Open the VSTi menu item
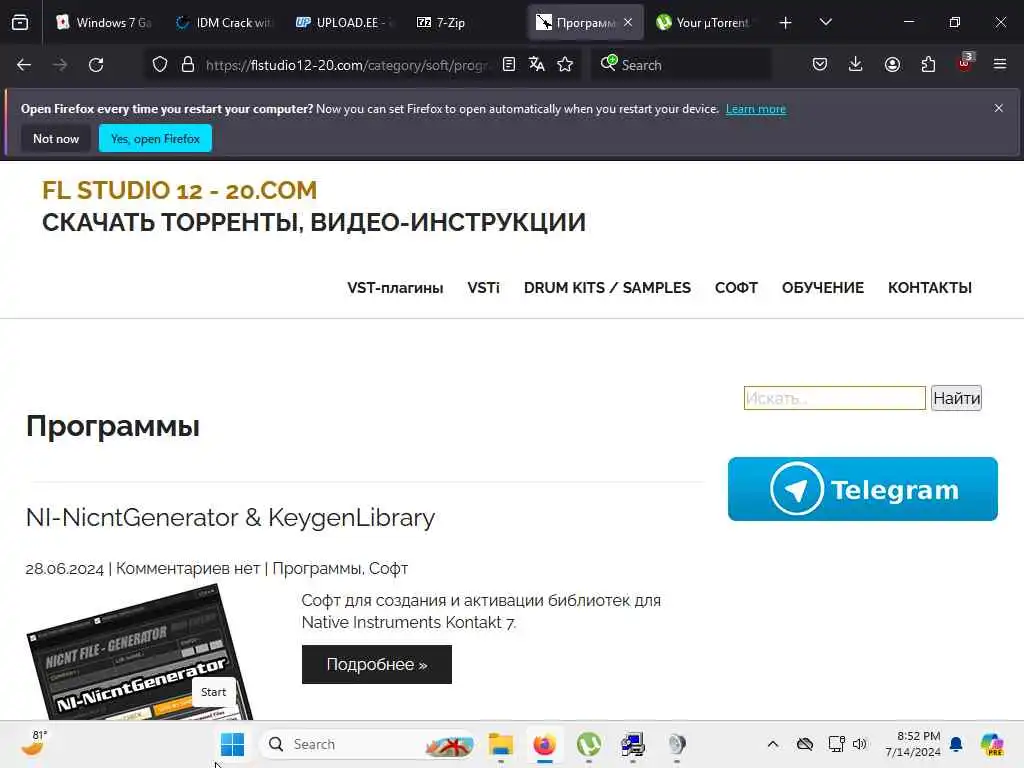 point(483,288)
